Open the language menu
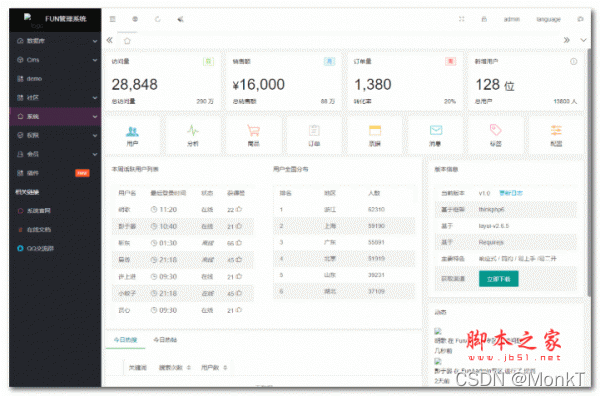The height and width of the screenshot is (396, 600). [548, 19]
